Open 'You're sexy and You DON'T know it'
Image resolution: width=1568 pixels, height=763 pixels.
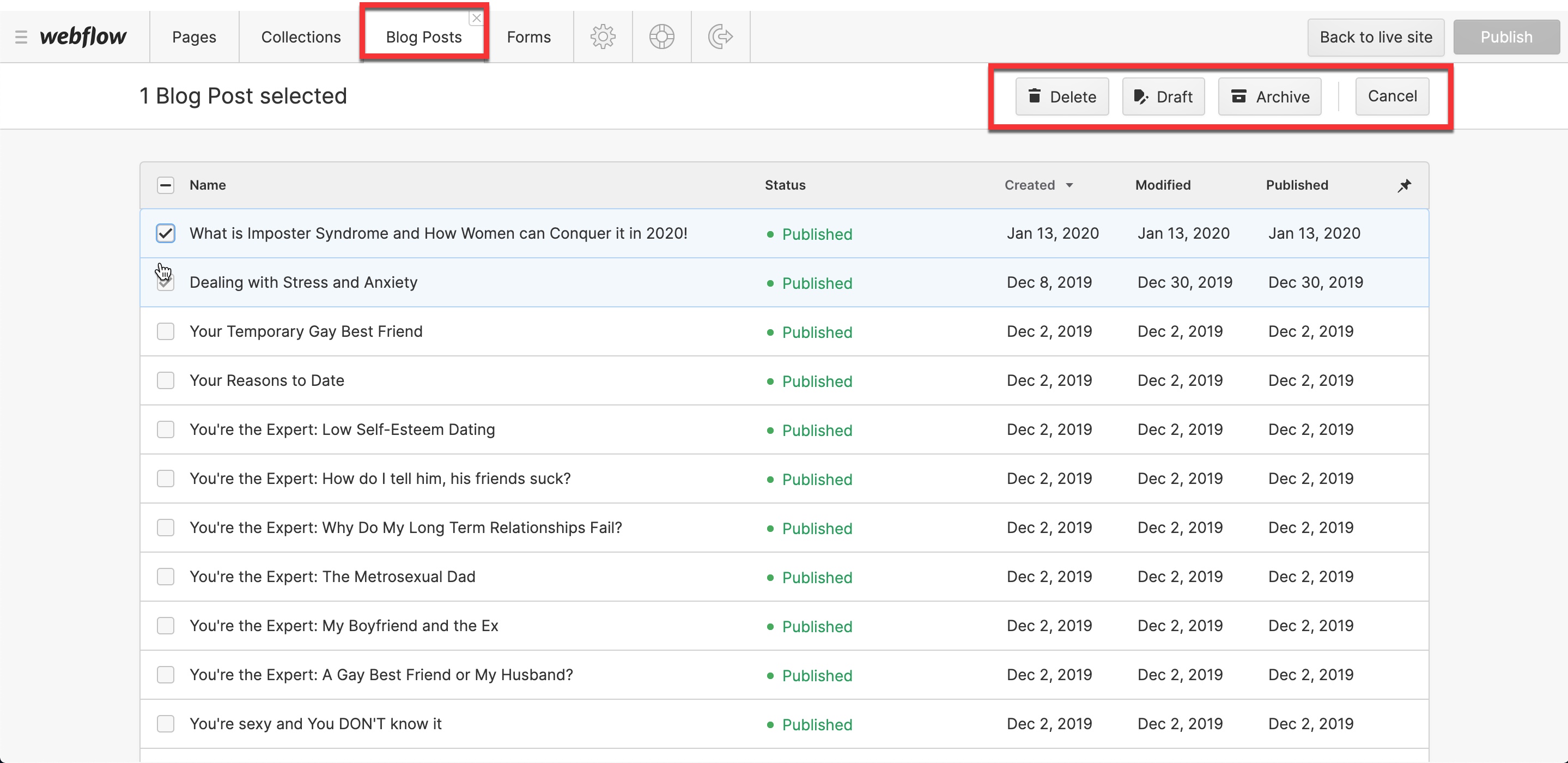pyautogui.click(x=315, y=724)
